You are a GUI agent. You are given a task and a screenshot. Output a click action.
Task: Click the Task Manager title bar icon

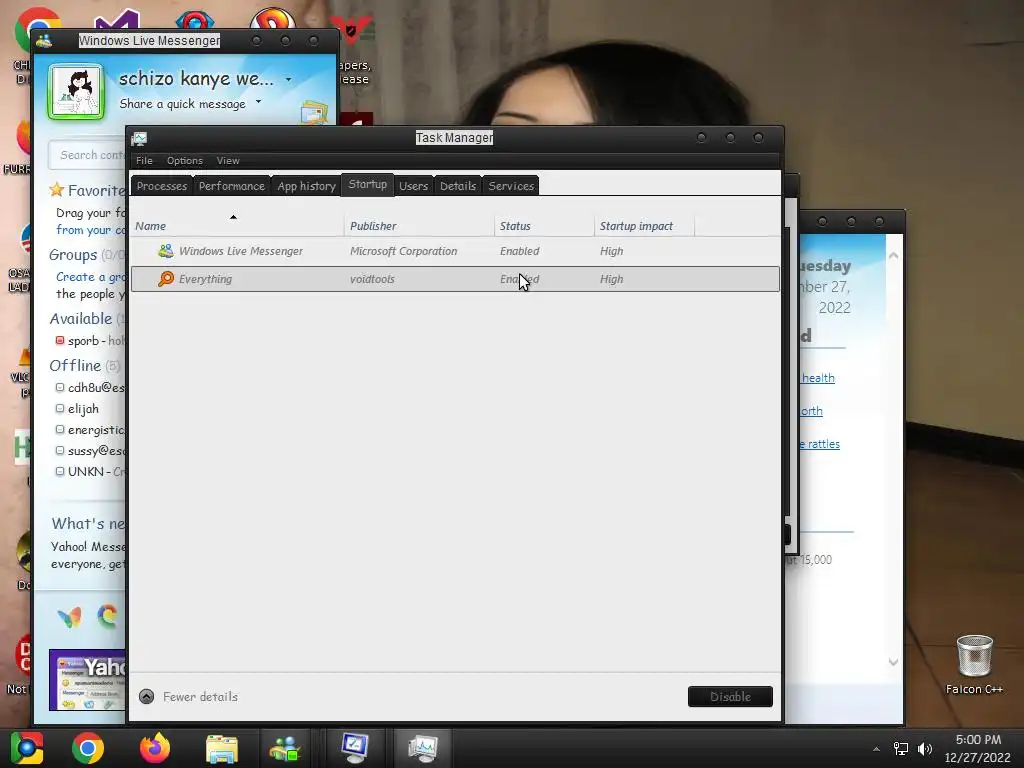(x=139, y=138)
